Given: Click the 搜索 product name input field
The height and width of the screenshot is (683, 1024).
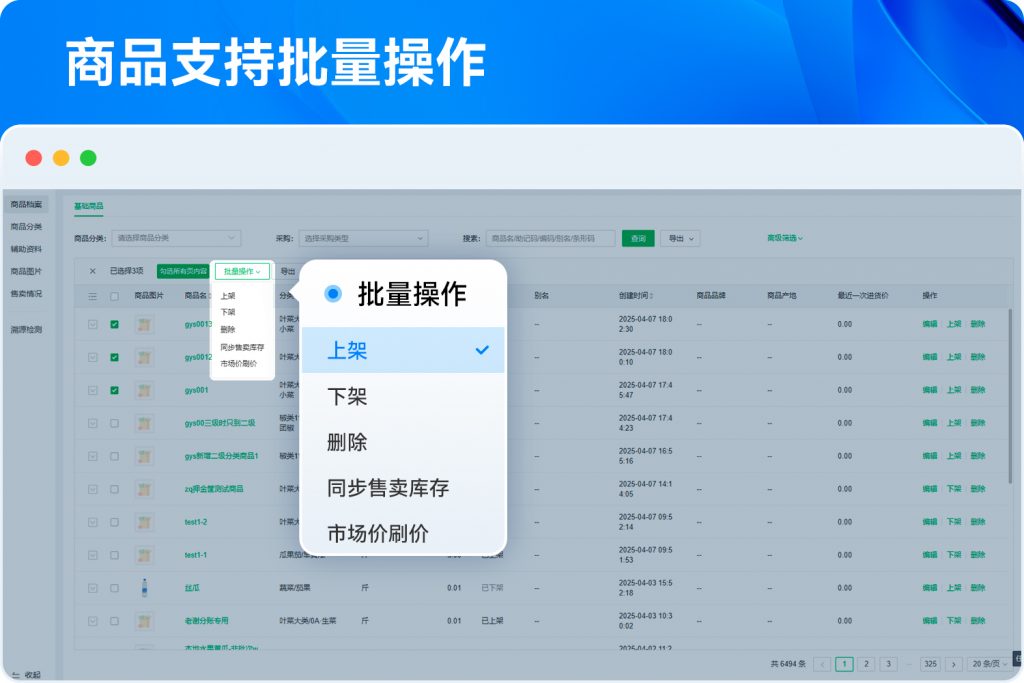Looking at the screenshot, I should point(550,238).
